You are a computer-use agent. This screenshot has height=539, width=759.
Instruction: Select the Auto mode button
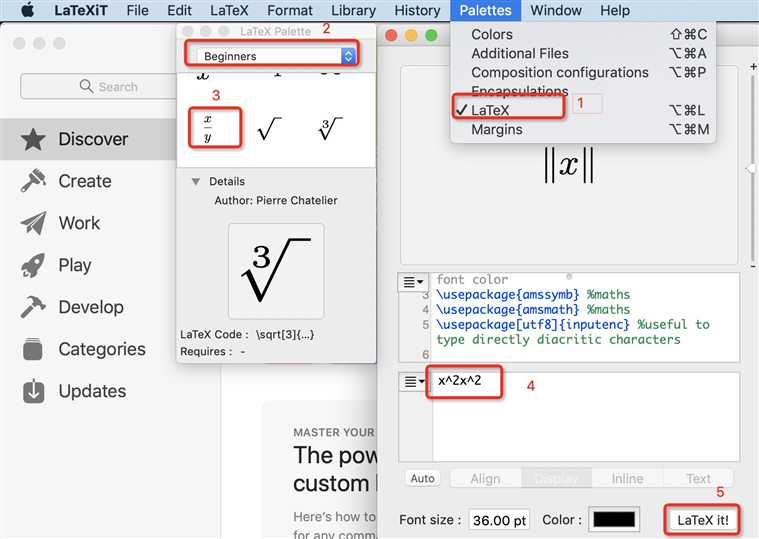point(422,479)
